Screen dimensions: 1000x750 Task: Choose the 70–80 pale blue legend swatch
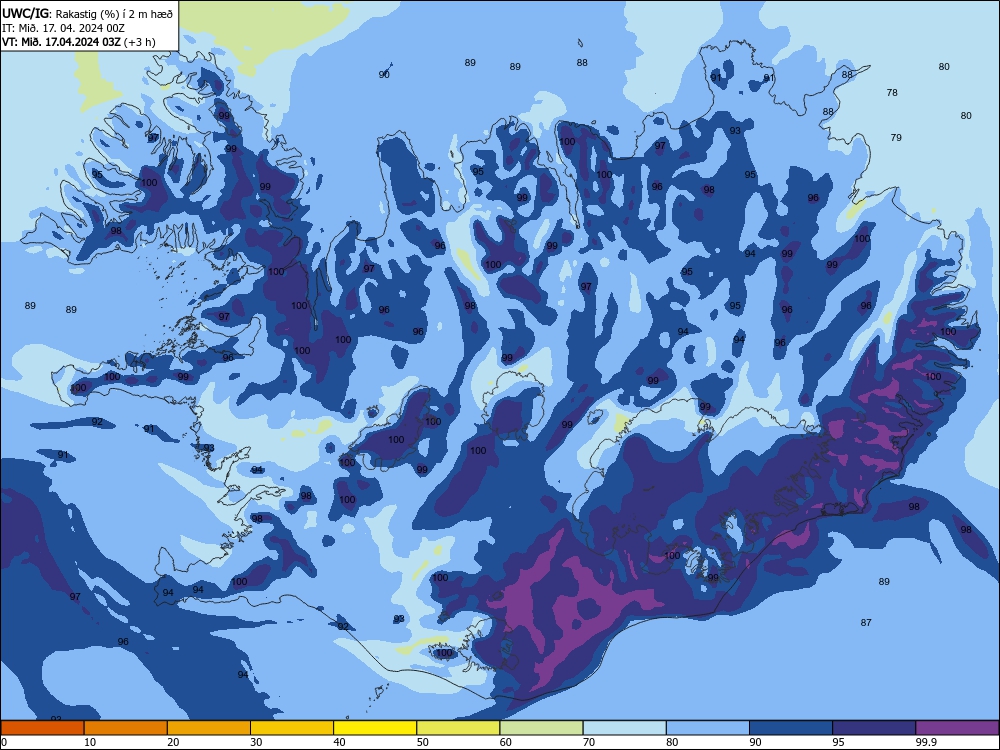click(x=624, y=728)
